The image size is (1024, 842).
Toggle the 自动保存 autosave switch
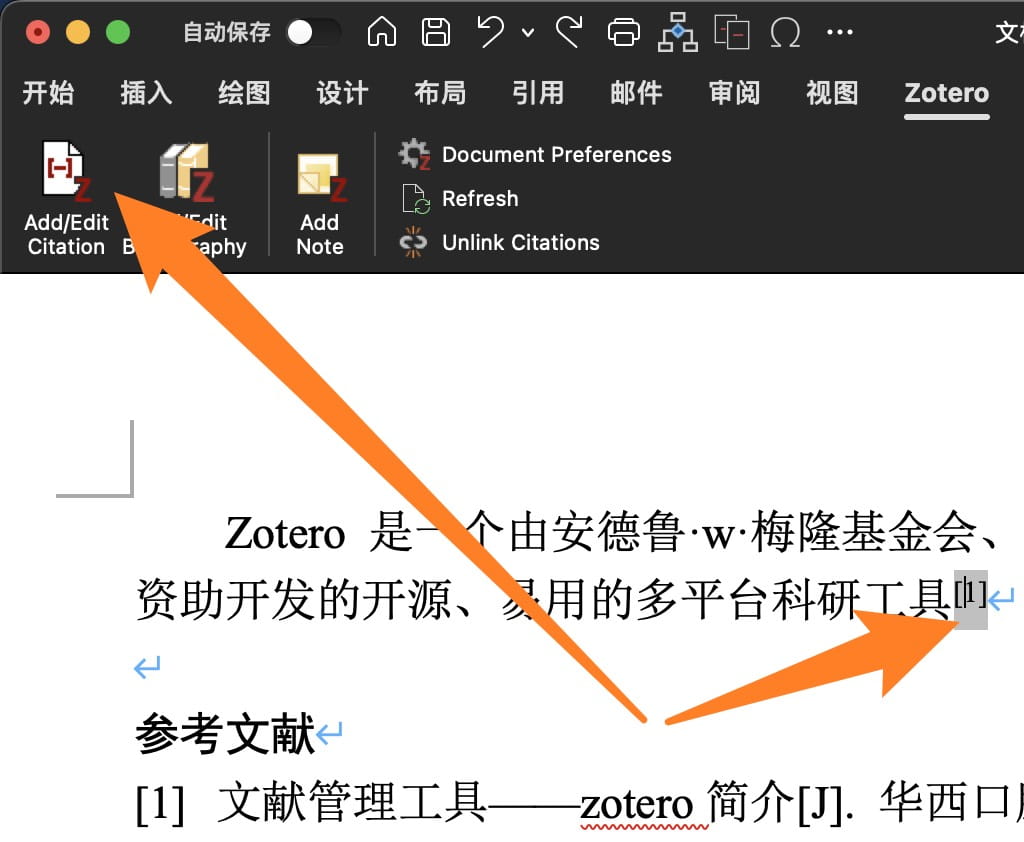tap(312, 33)
